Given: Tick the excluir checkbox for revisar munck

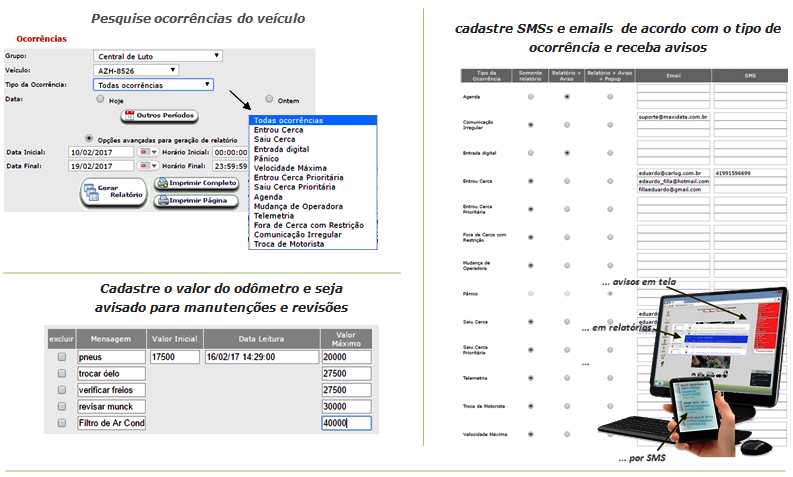Looking at the screenshot, I should [x=62, y=406].
